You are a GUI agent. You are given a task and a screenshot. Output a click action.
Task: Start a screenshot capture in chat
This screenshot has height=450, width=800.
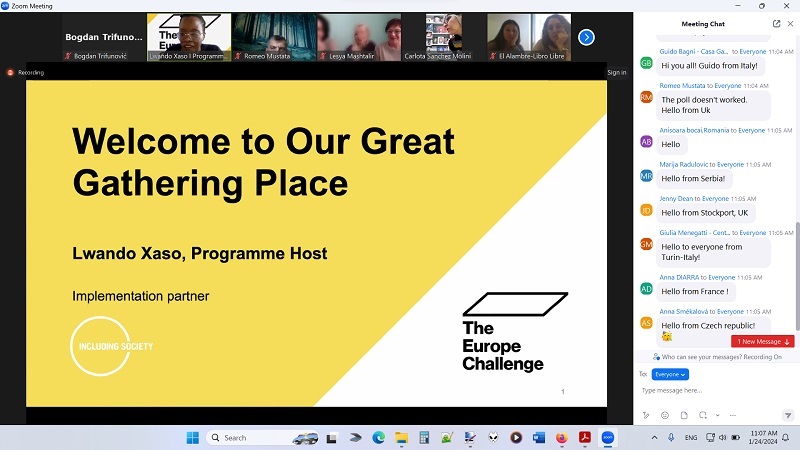(x=703, y=415)
